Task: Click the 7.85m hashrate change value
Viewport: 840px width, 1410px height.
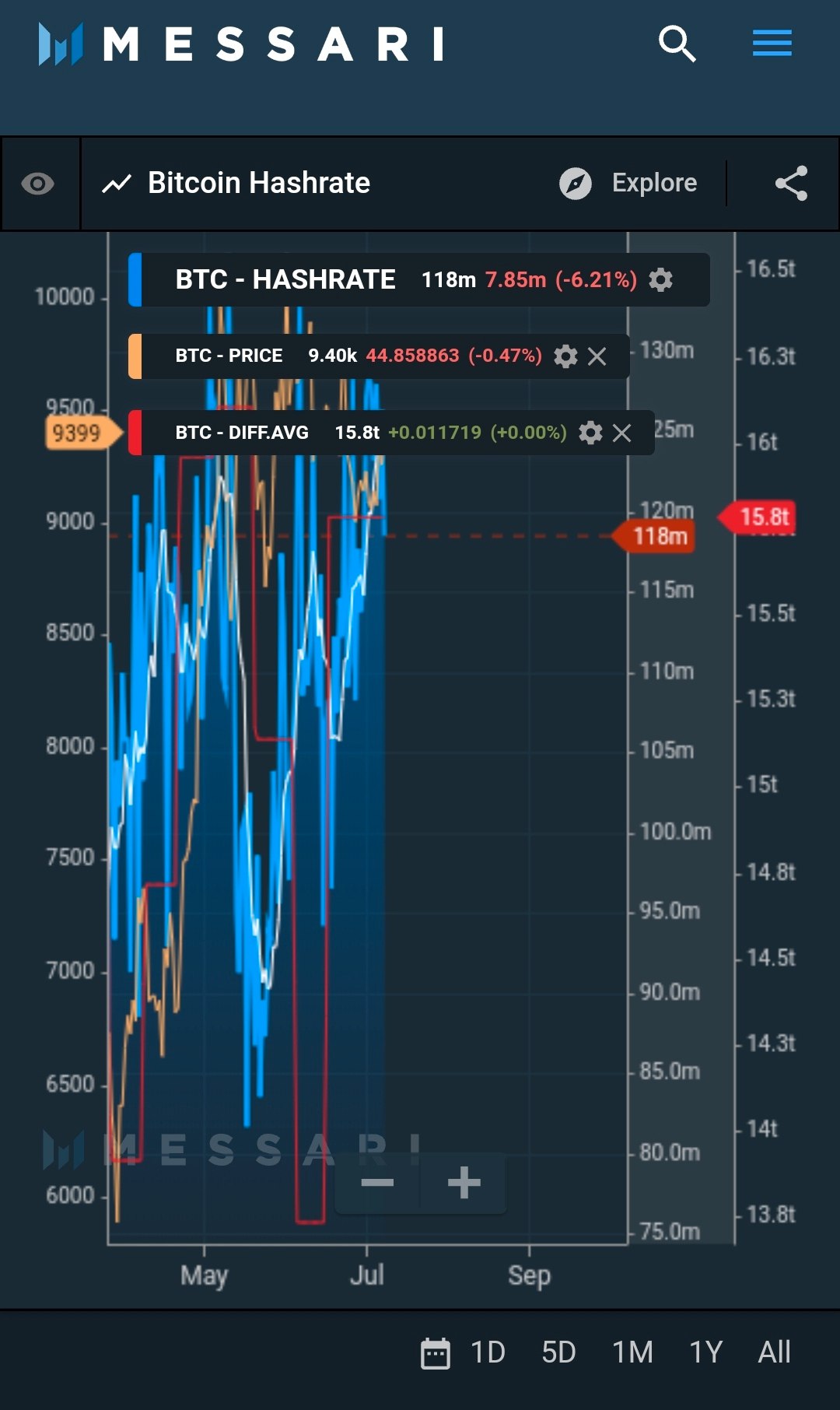Action: coord(516,279)
